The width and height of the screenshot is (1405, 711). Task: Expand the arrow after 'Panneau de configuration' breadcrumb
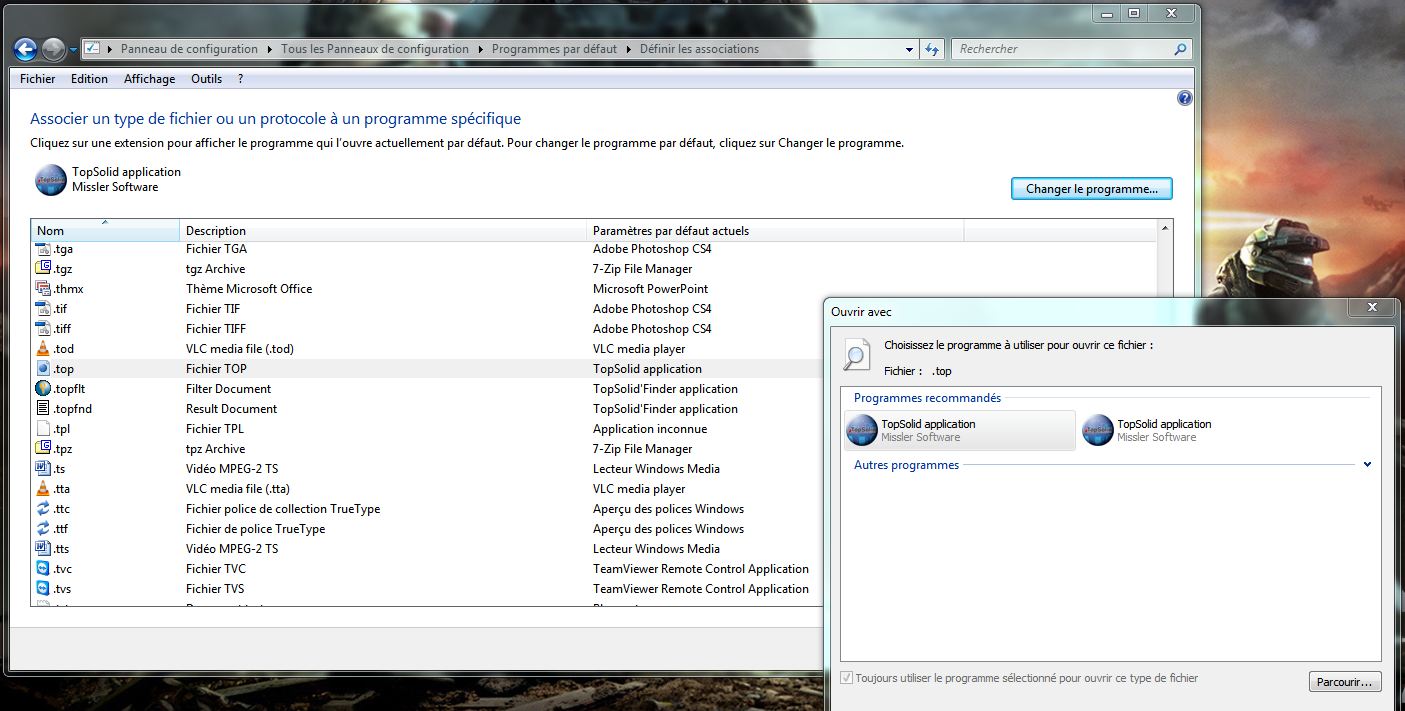270,49
